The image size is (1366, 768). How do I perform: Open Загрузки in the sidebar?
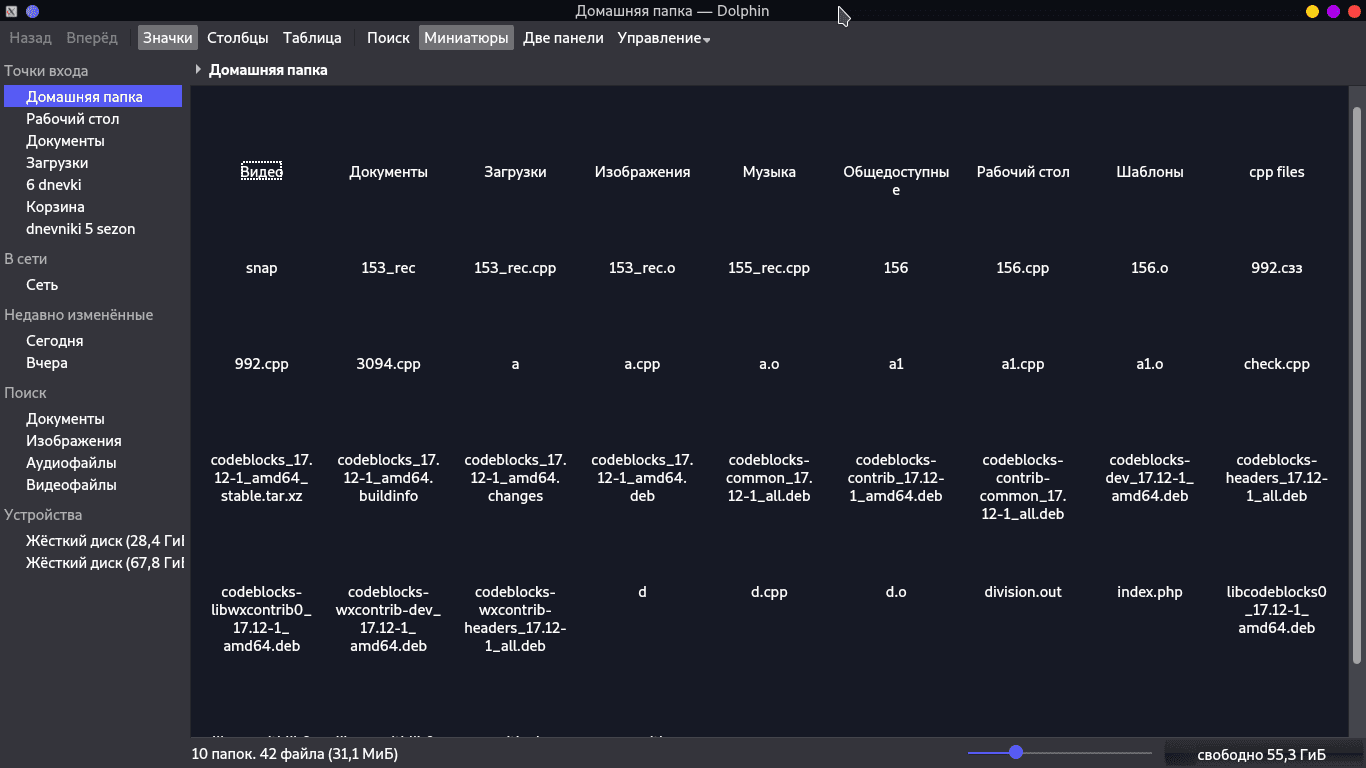[92, 163]
